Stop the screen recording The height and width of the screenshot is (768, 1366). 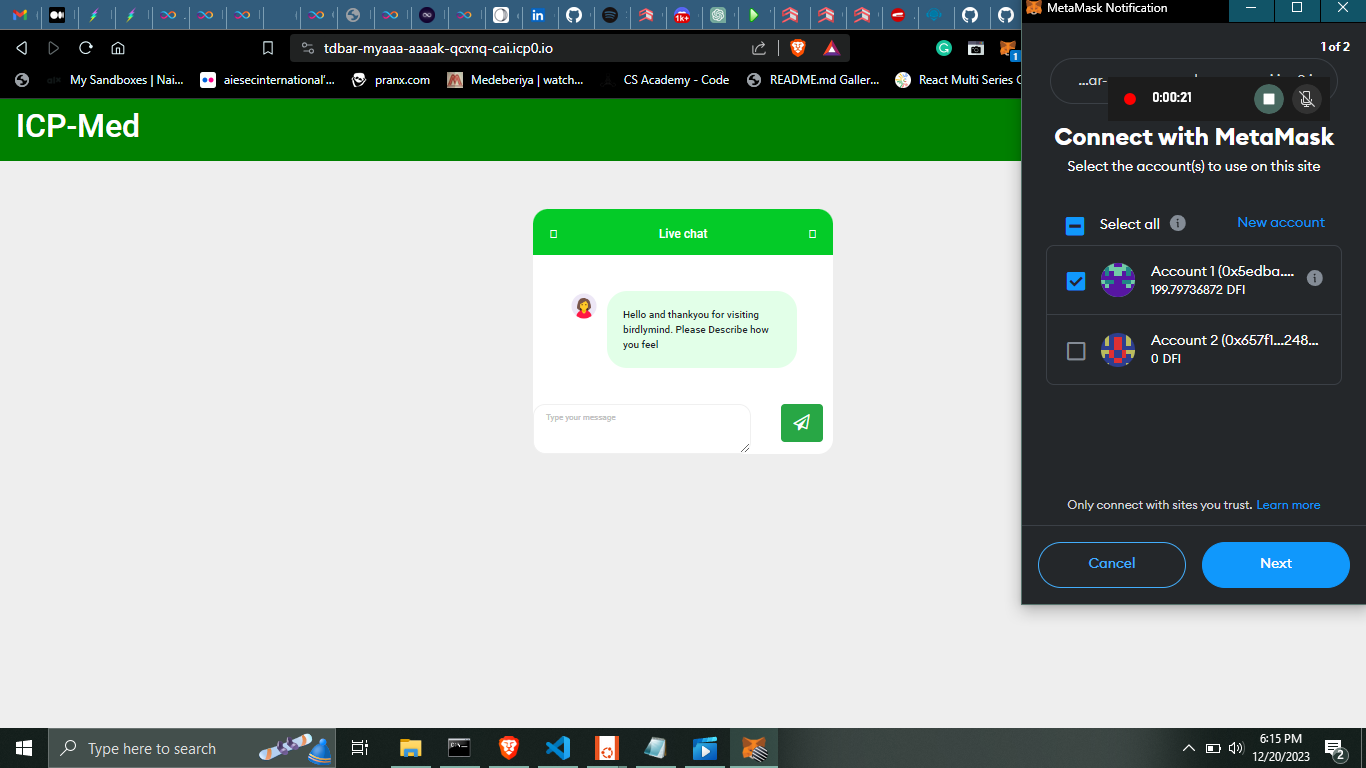coord(1268,99)
